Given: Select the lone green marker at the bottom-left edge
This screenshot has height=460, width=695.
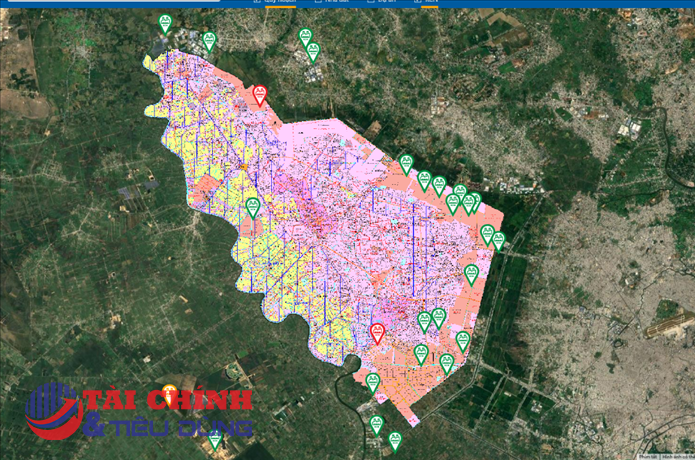Looking at the screenshot, I should (215, 440).
